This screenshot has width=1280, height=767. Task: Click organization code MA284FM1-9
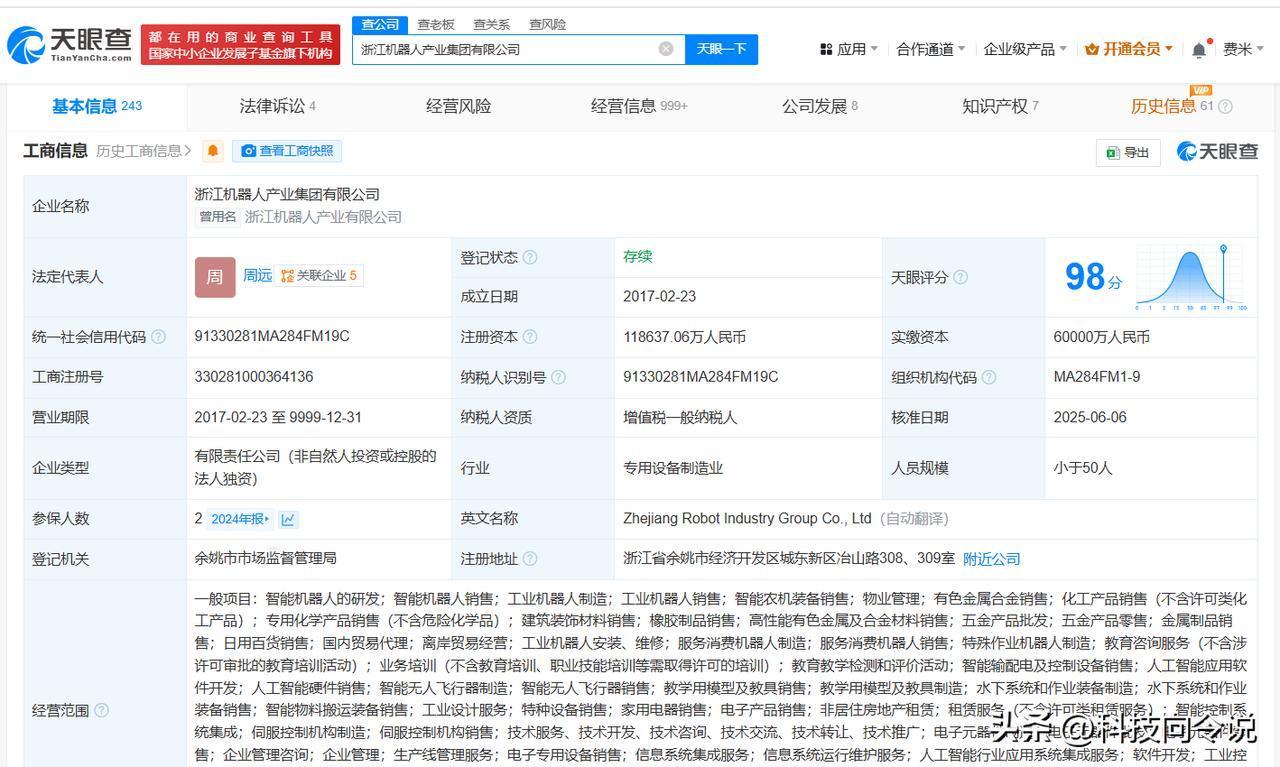(x=1097, y=377)
